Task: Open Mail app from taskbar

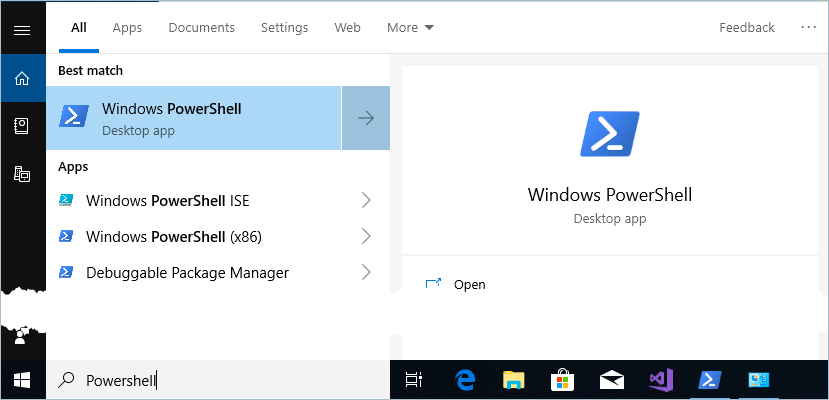Action: (x=611, y=380)
